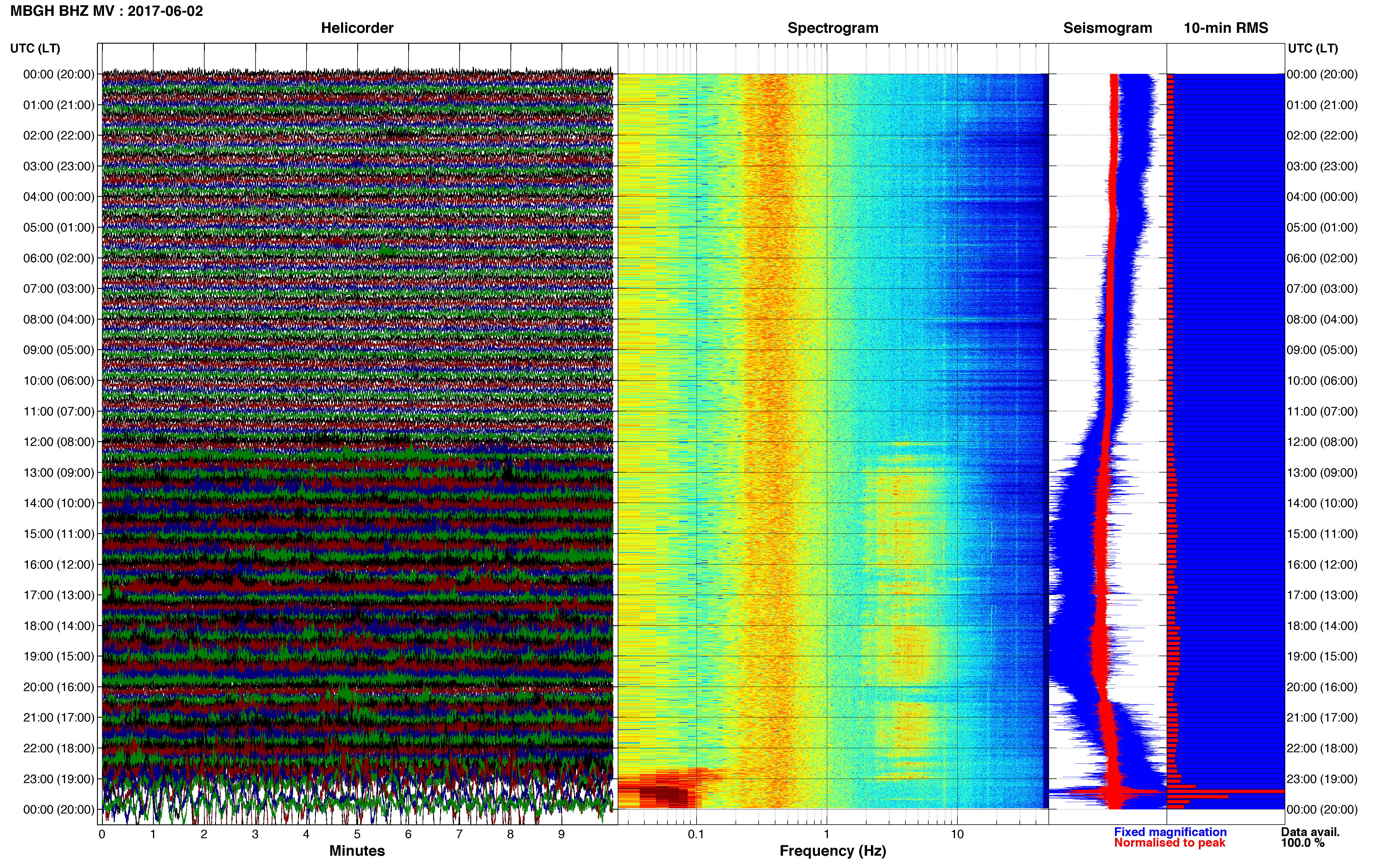Click left time label 19:00 (15:00)
The height and width of the screenshot is (868, 1389).
59,656
